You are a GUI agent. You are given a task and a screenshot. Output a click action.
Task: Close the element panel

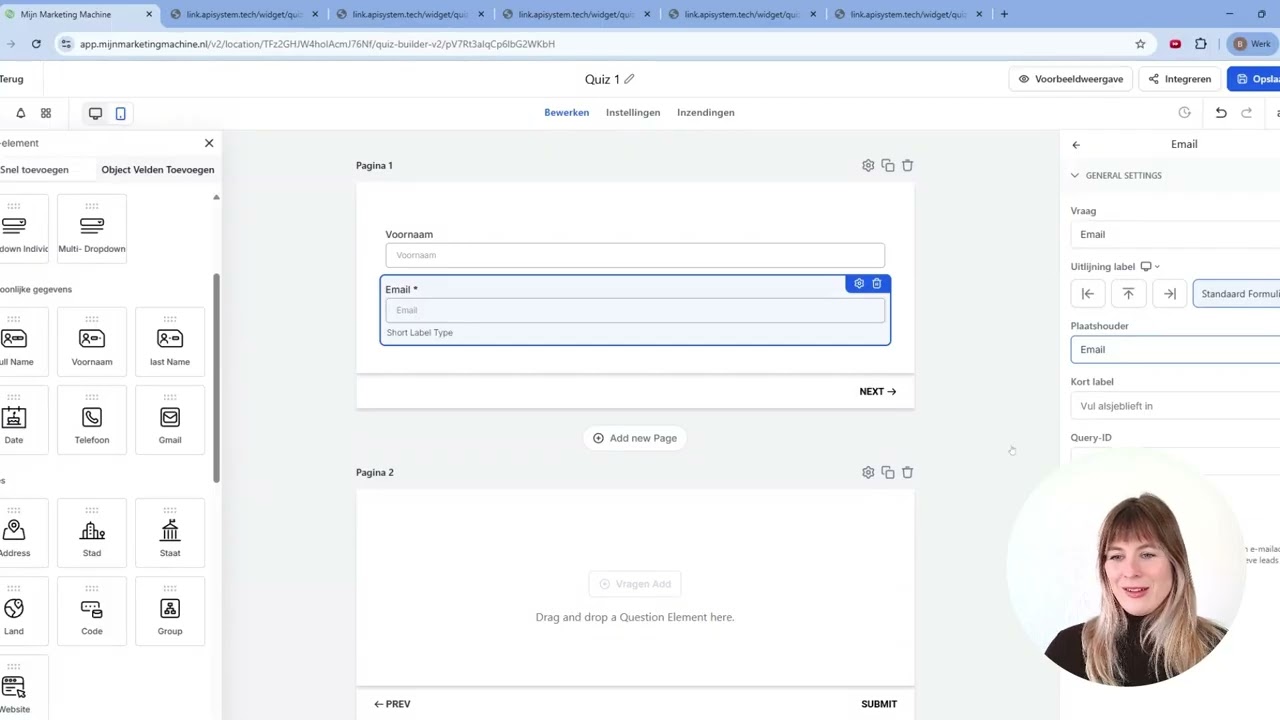click(x=209, y=143)
